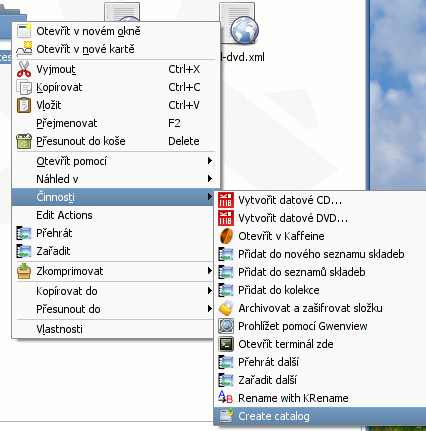Click icon beside Přidat do seznamů skladeb
This screenshot has width=426, height=431.
(226, 272)
